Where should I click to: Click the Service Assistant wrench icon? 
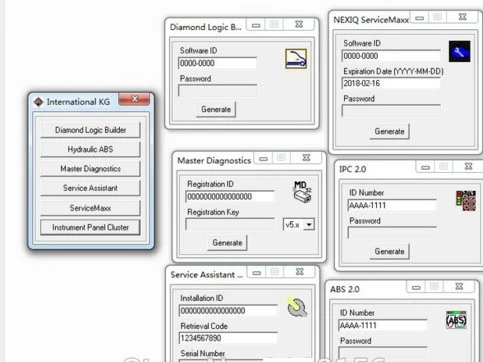pyautogui.click(x=297, y=307)
